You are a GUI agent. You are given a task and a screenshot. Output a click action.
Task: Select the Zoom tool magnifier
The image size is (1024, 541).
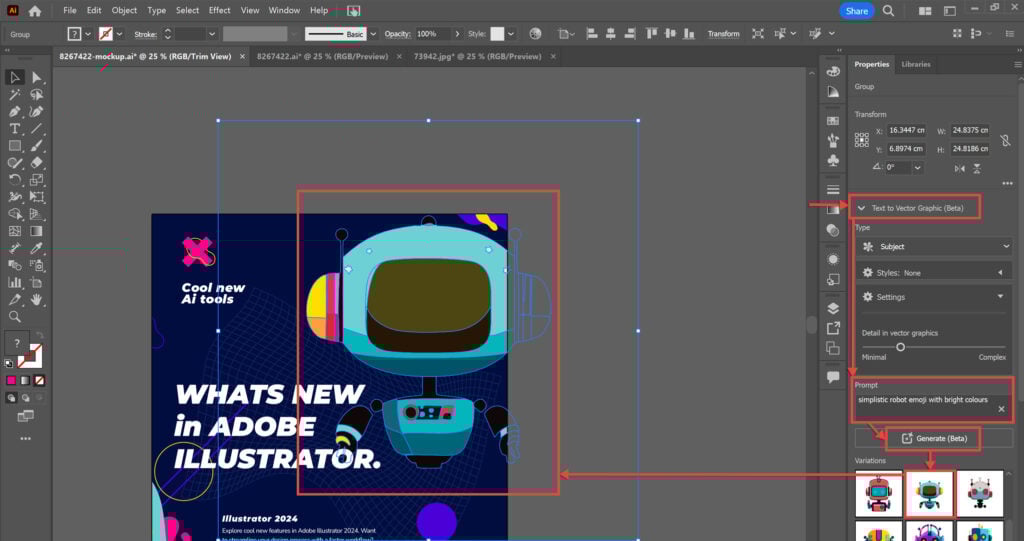[14, 317]
